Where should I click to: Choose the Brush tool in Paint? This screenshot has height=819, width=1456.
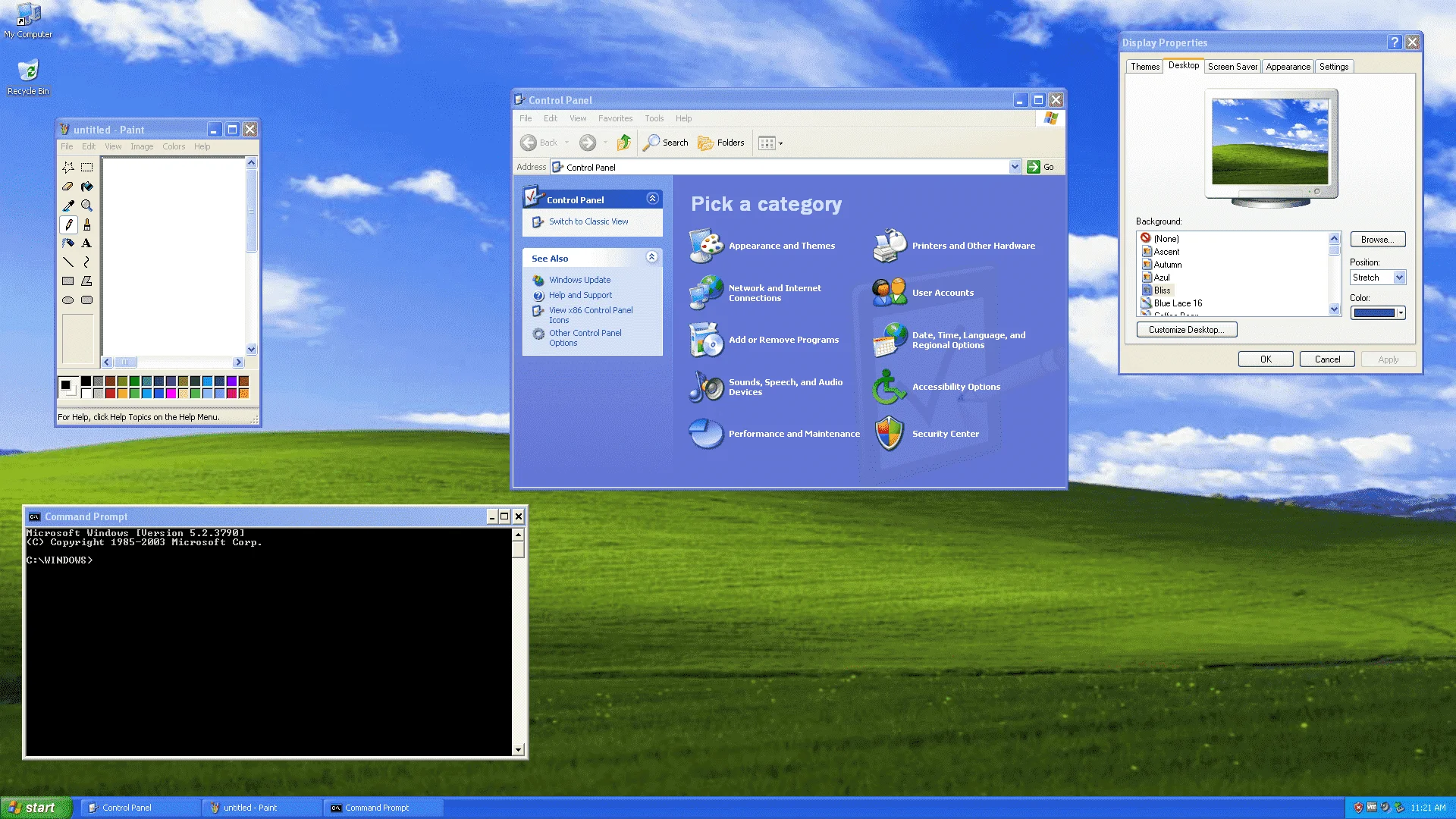[87, 224]
